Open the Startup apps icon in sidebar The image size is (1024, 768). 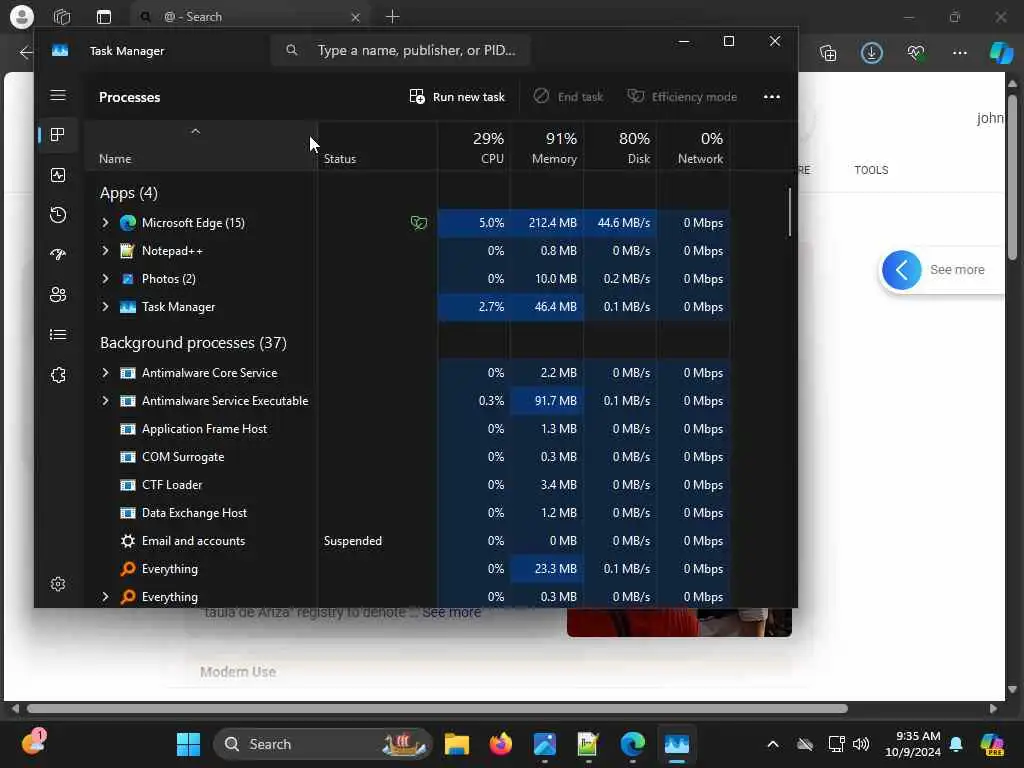(57, 255)
